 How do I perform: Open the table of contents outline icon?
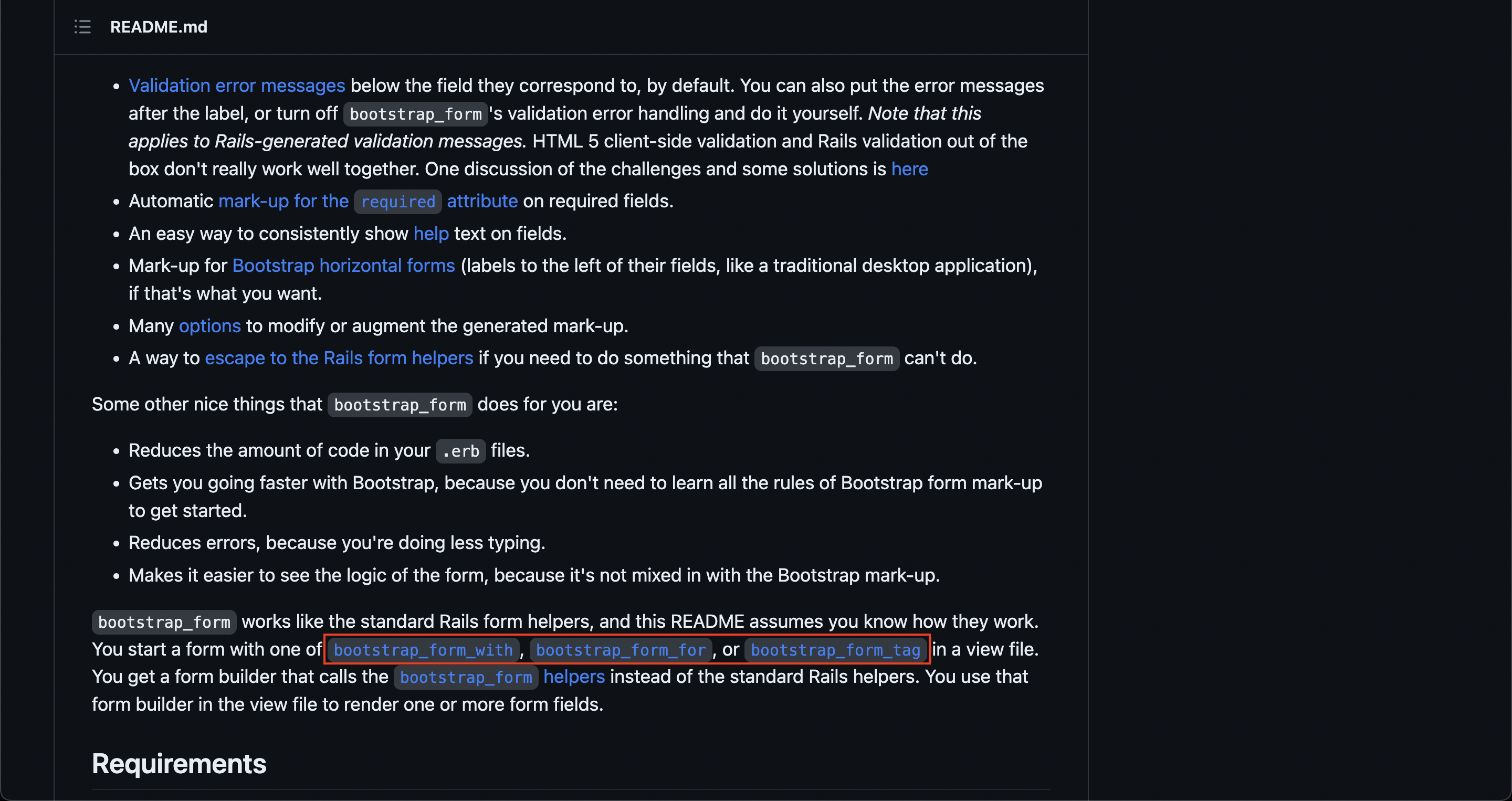(82, 26)
